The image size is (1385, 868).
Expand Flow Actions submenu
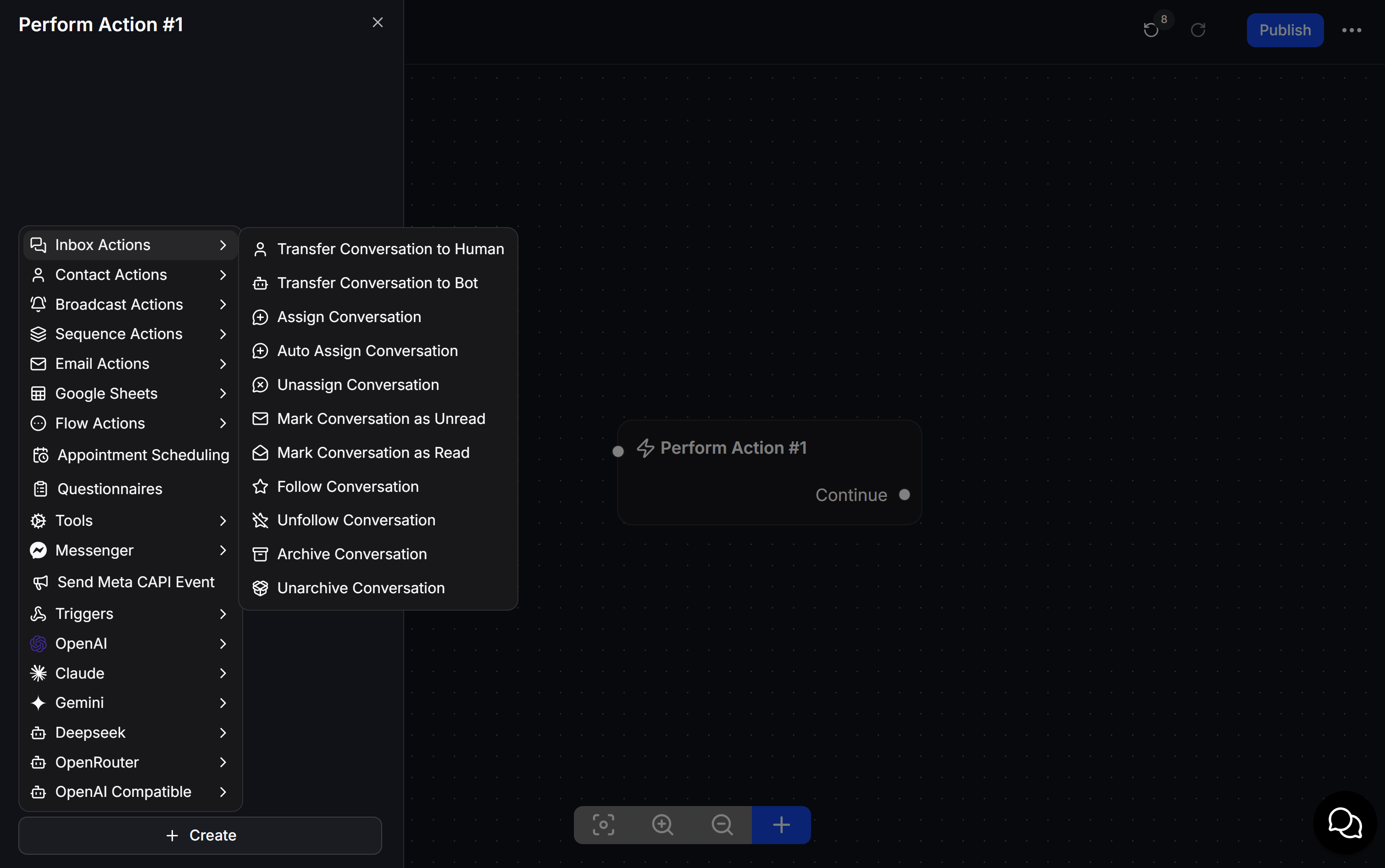[x=130, y=423]
